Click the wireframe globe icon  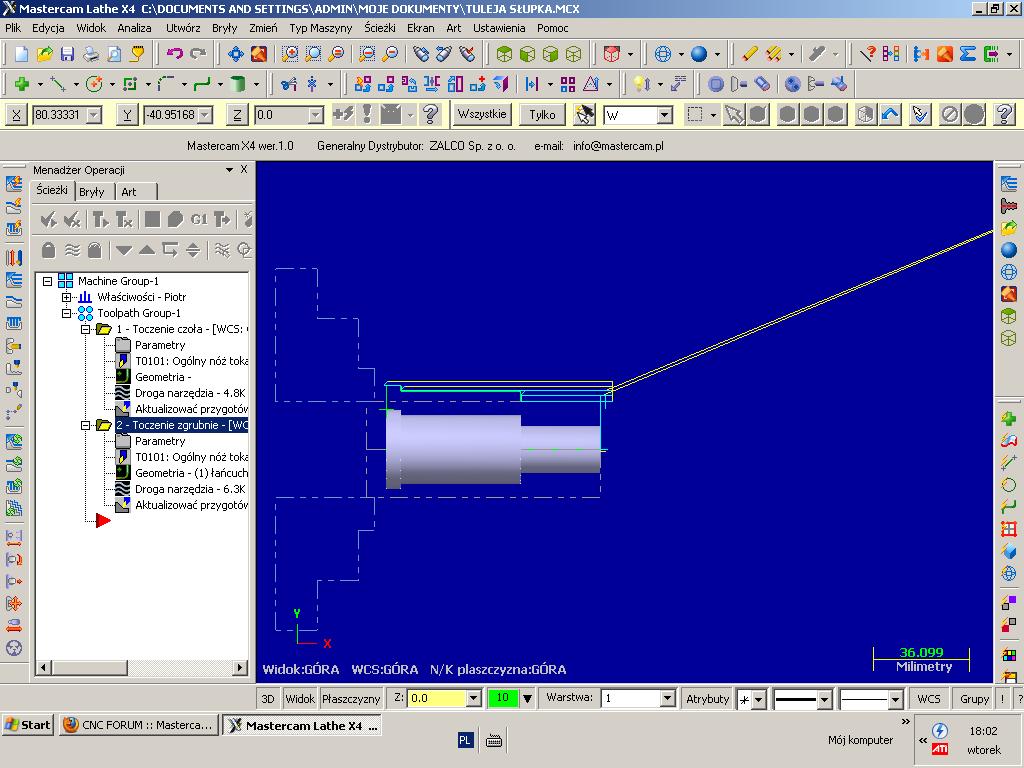(x=663, y=54)
